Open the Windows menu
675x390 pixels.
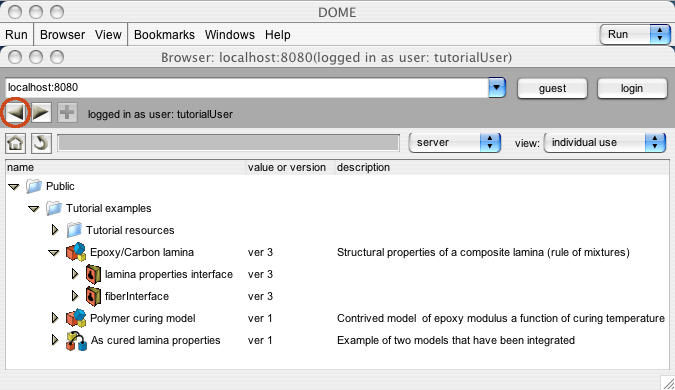tap(229, 34)
